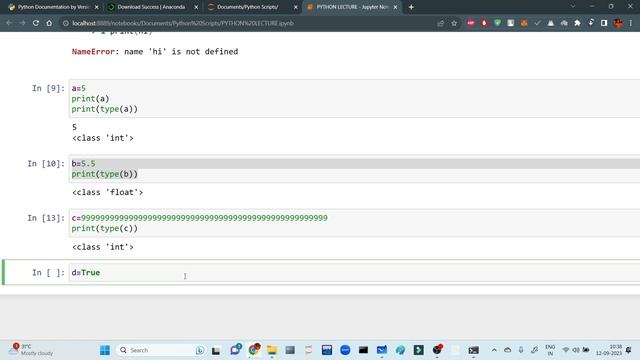The image size is (640, 360).
Task: Close the Python Documentation tab
Action: (x=97, y=7)
